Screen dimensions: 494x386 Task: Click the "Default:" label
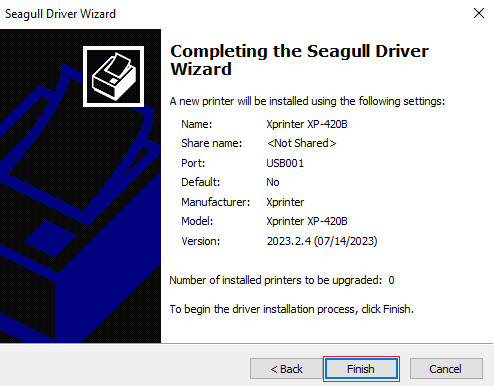click(201, 182)
